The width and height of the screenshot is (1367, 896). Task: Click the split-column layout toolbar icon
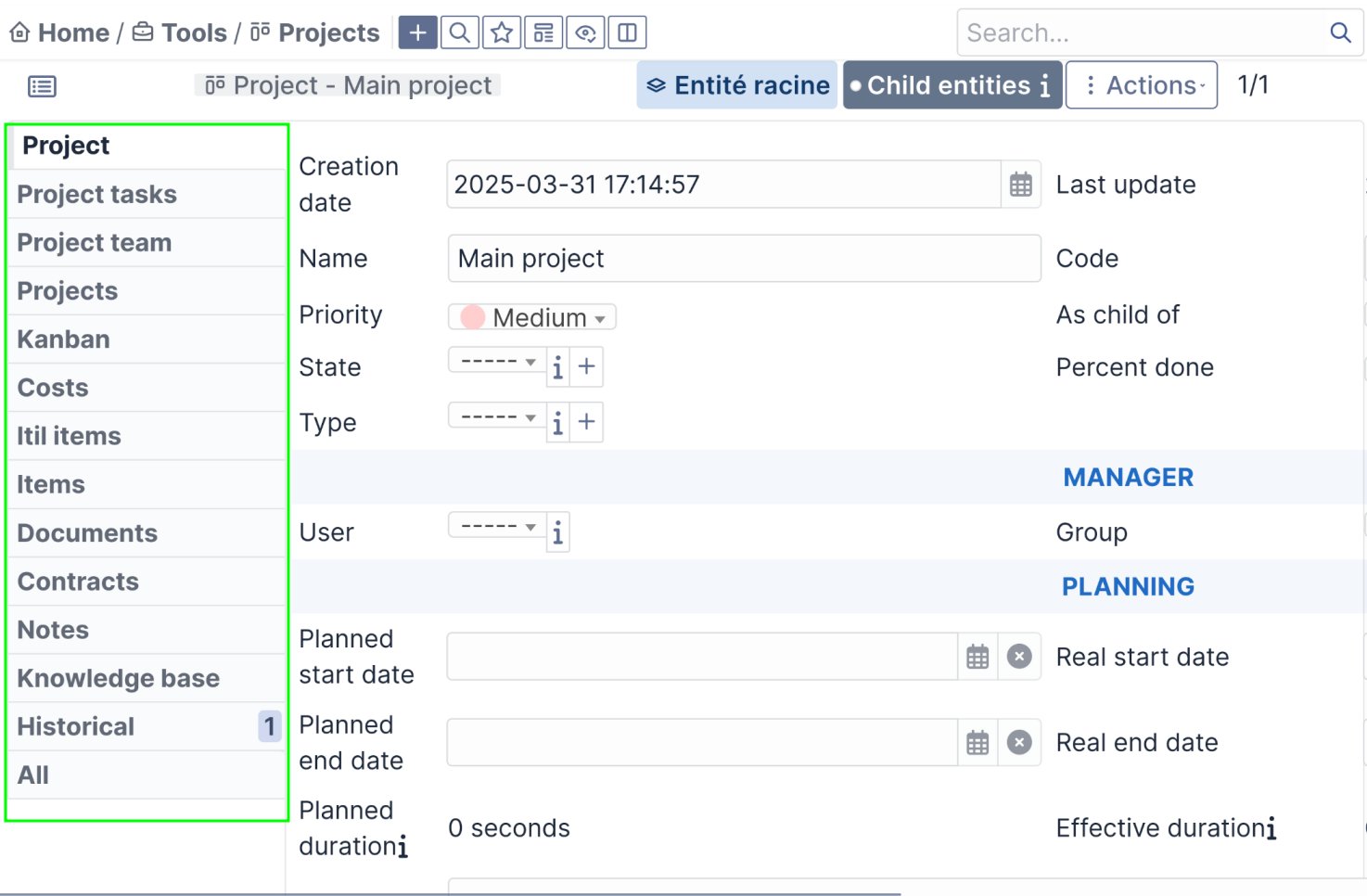tap(627, 33)
